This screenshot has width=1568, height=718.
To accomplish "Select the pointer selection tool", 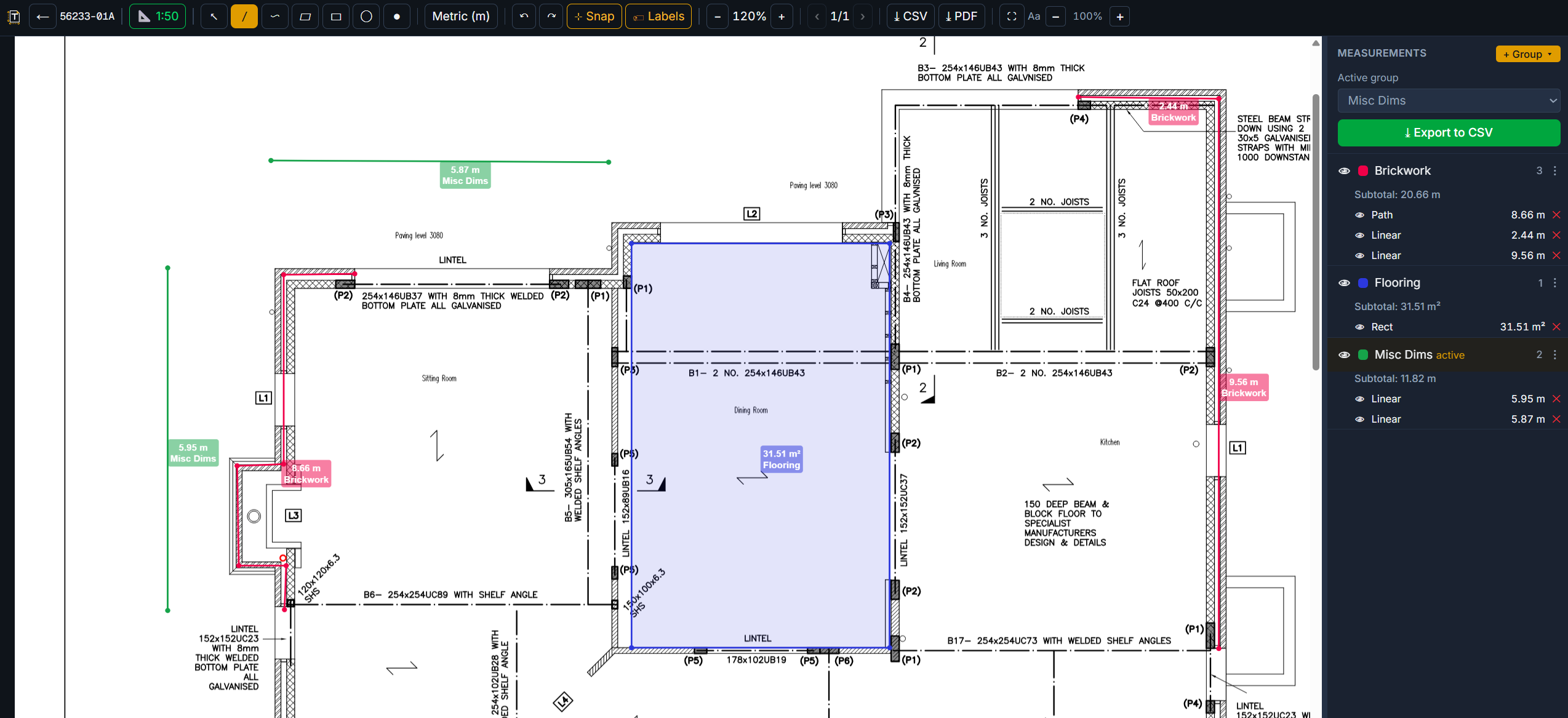I will 214,17.
